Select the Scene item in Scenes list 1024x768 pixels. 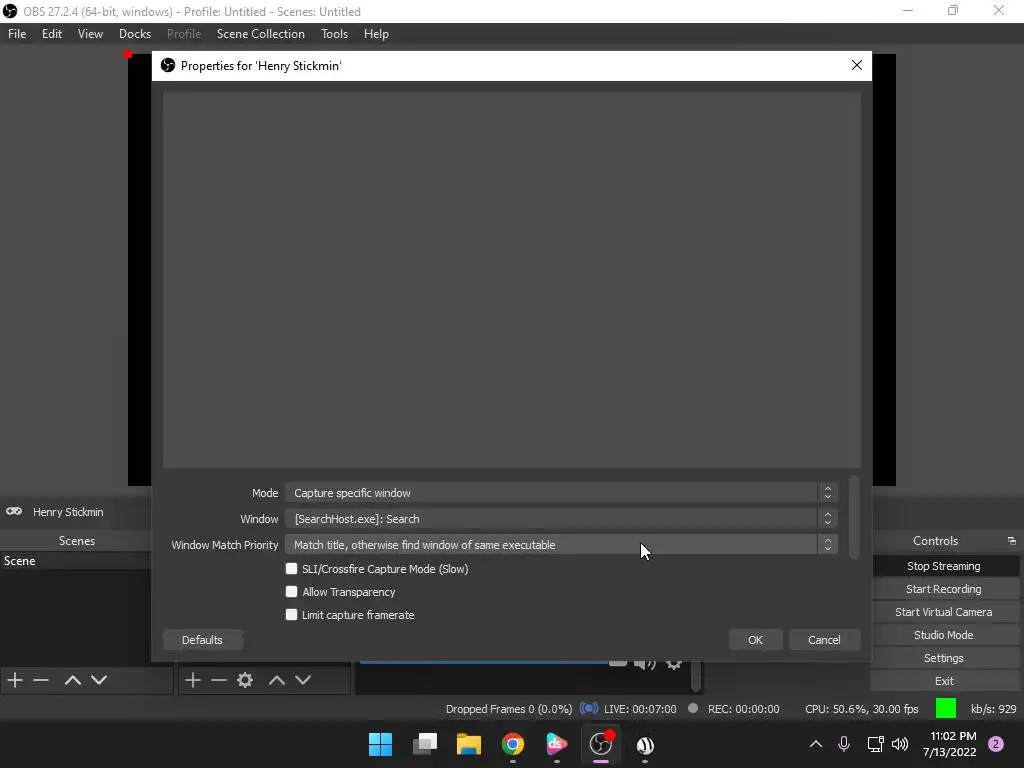coord(76,561)
